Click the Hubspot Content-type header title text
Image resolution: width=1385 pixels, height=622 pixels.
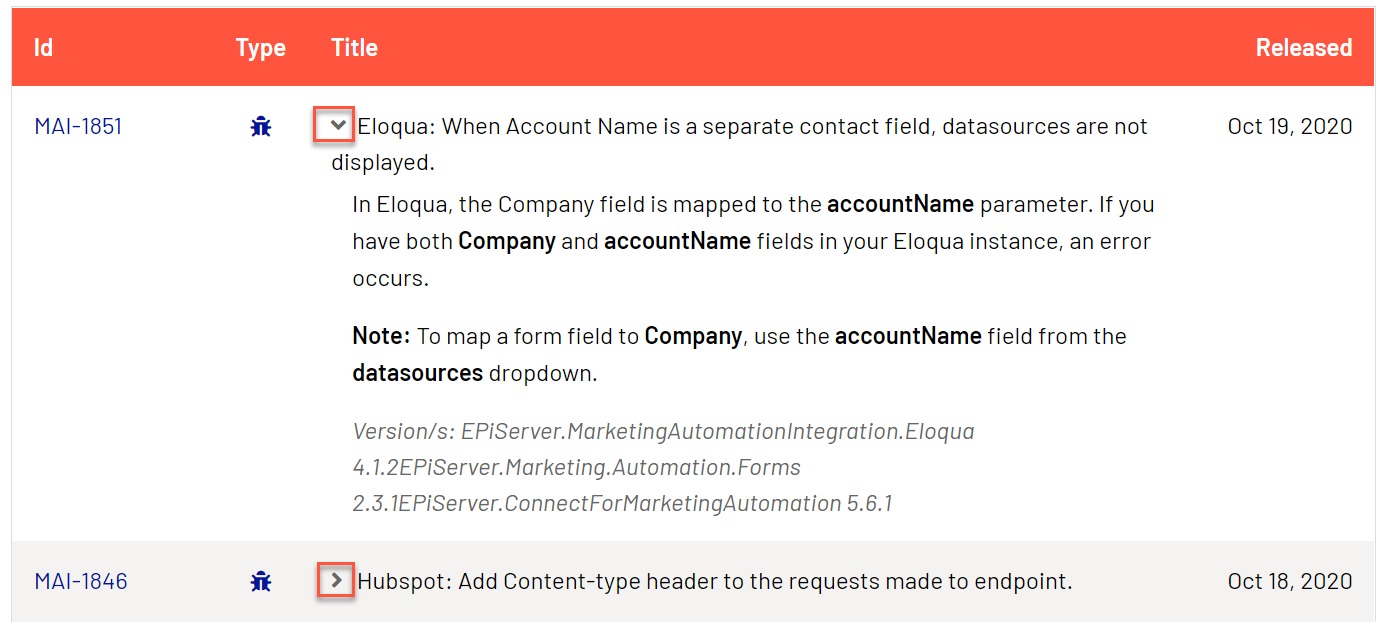pos(714,581)
